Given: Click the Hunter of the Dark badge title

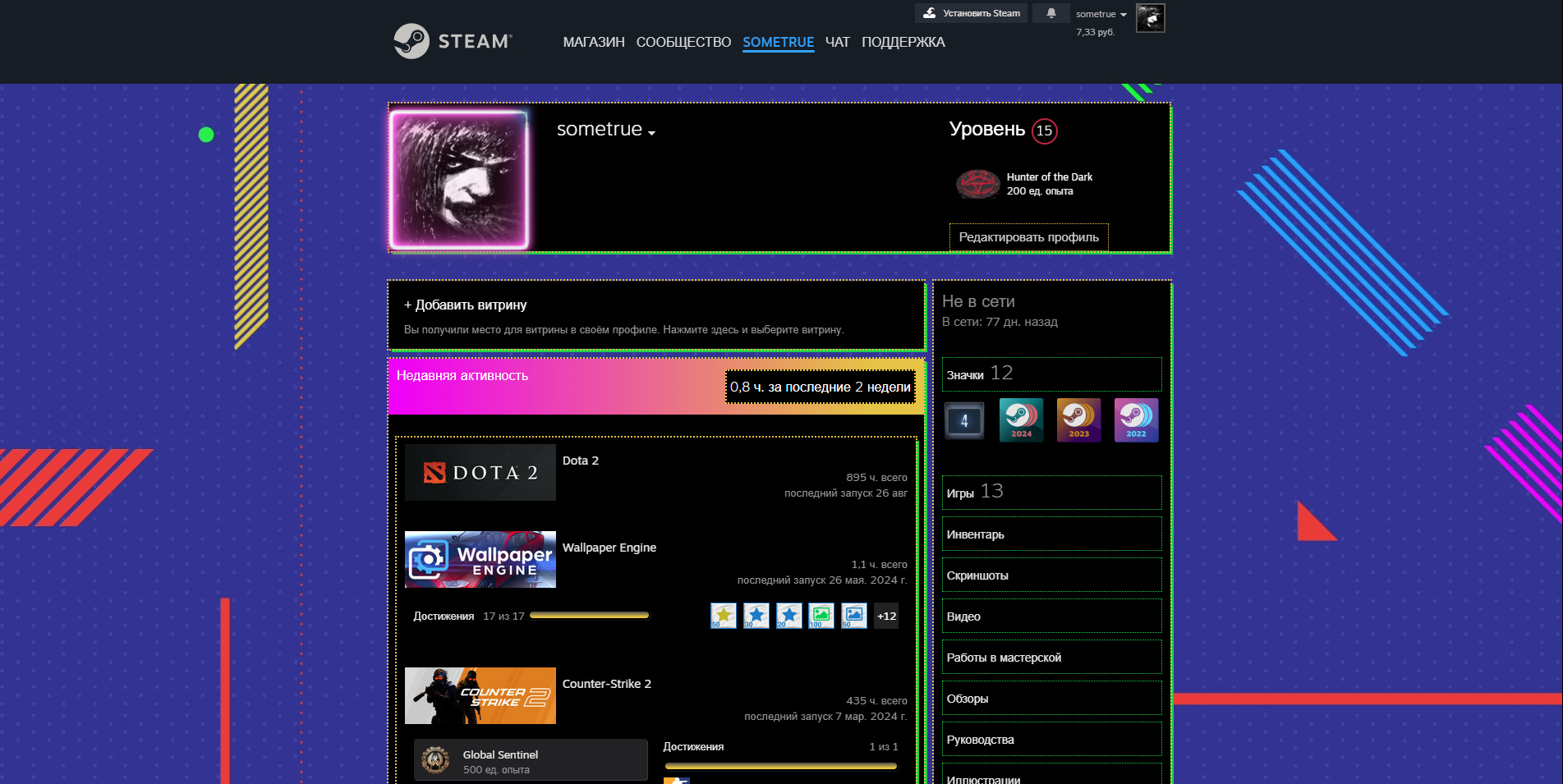Looking at the screenshot, I should coord(1050,177).
